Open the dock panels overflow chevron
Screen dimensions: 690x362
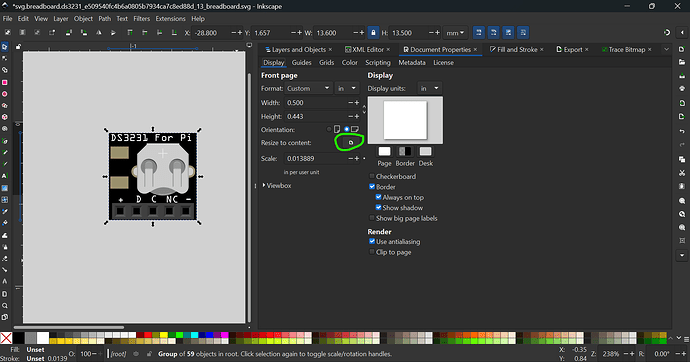666,49
